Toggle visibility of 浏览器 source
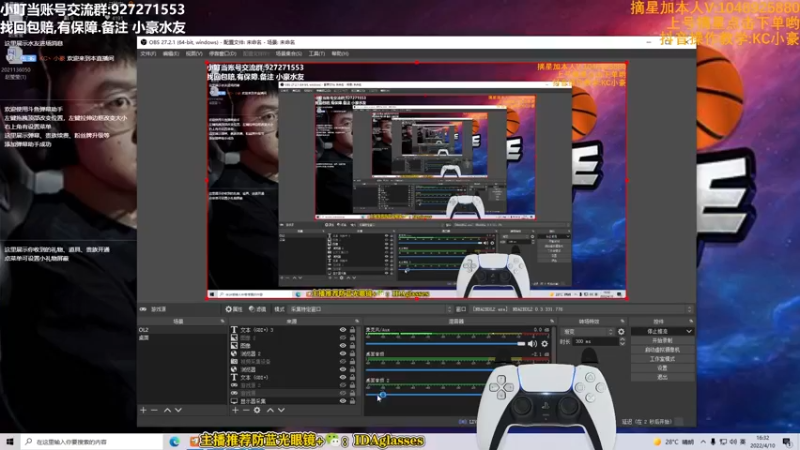 [343, 369]
